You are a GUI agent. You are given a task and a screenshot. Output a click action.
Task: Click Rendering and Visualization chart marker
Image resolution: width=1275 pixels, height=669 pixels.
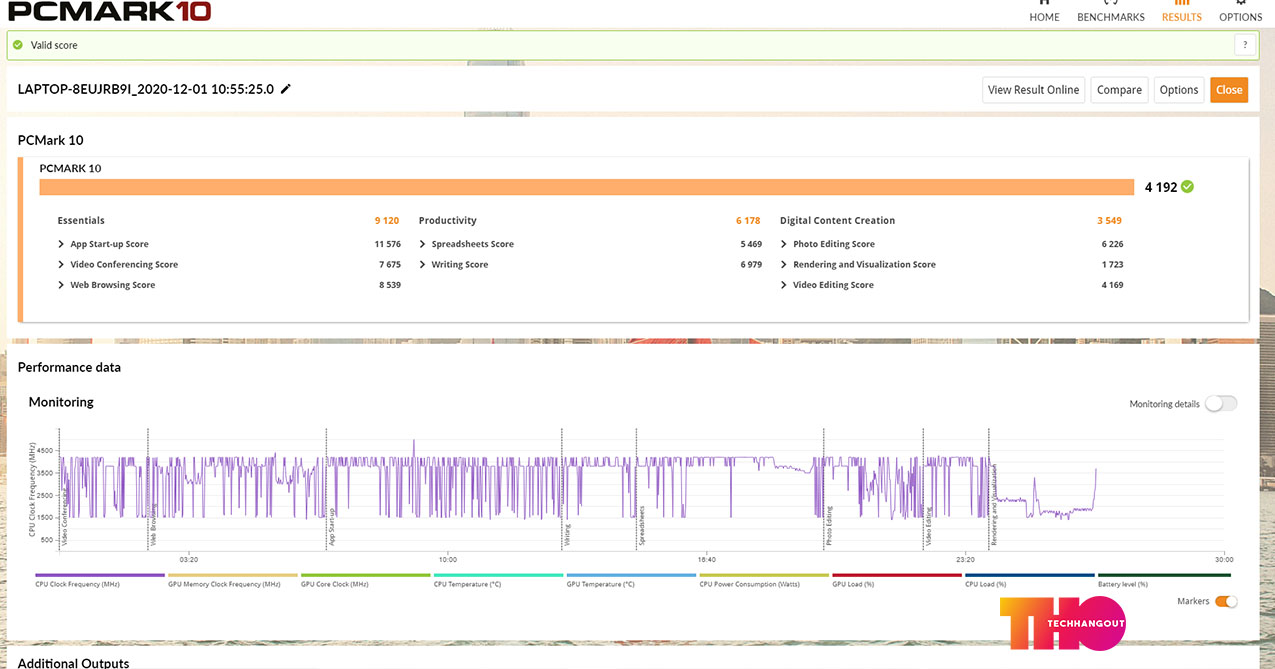(994, 503)
